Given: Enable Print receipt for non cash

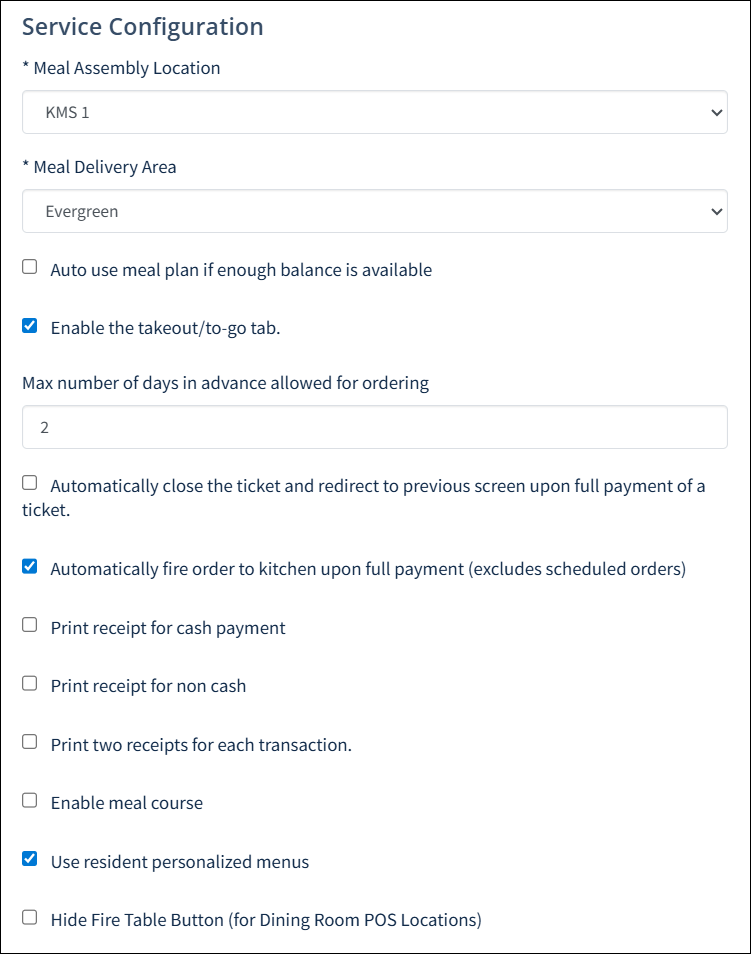Looking at the screenshot, I should [30, 683].
